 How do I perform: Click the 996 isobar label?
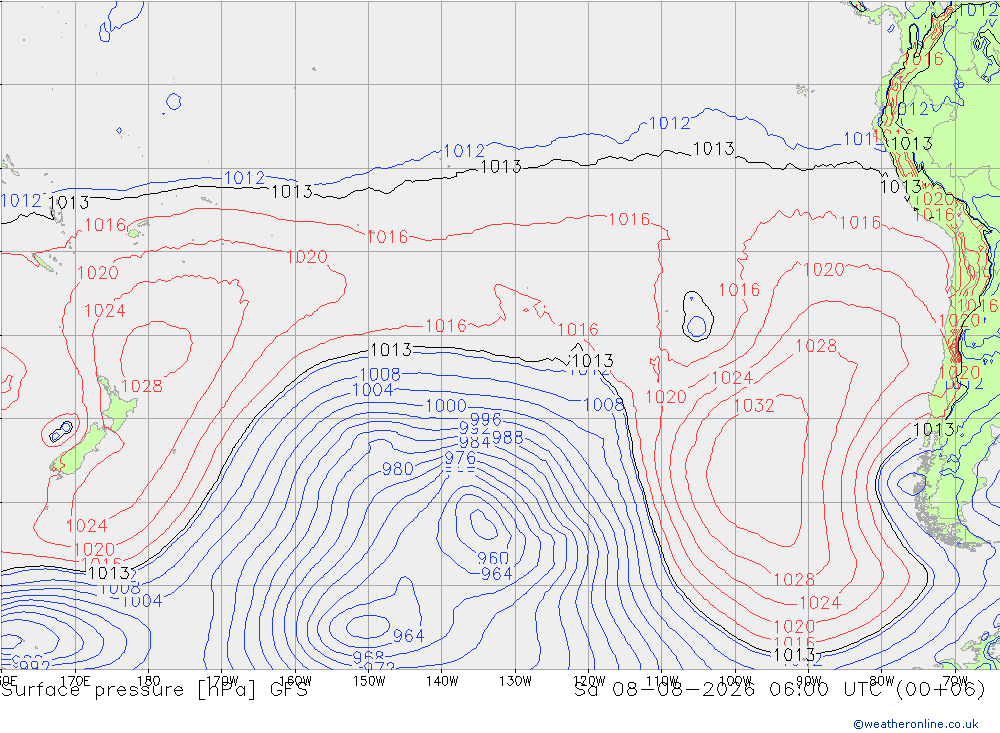click(x=485, y=419)
